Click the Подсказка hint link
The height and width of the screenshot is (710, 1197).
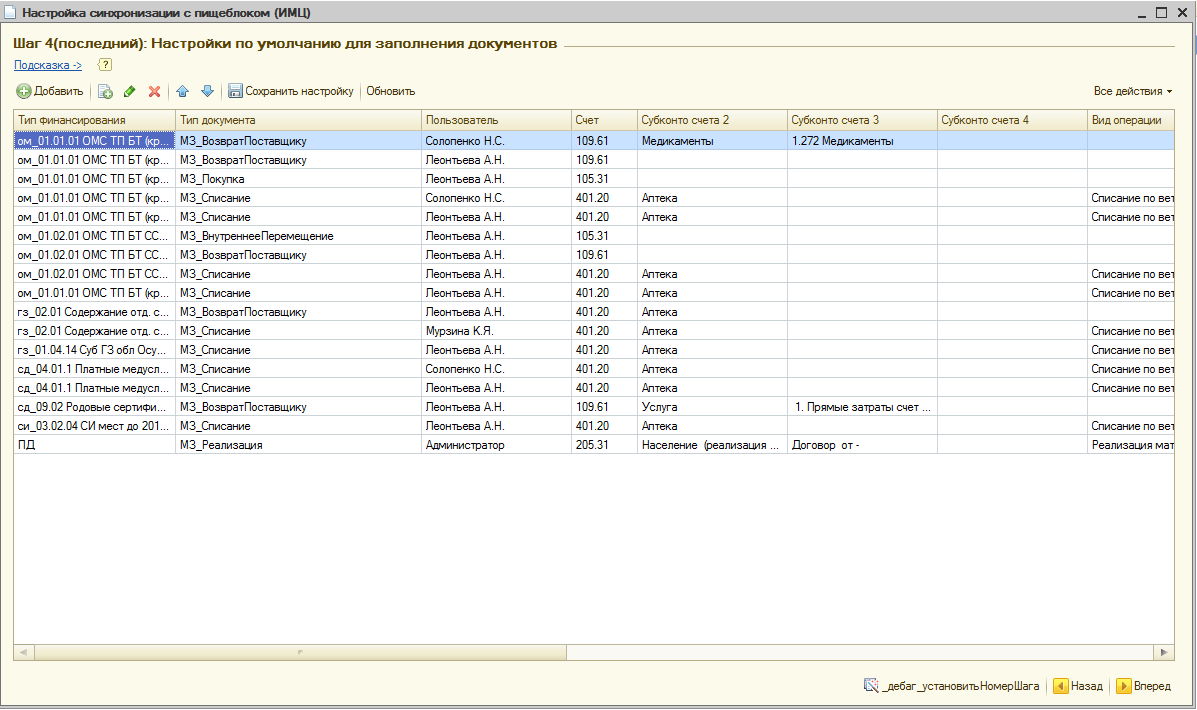(x=48, y=65)
